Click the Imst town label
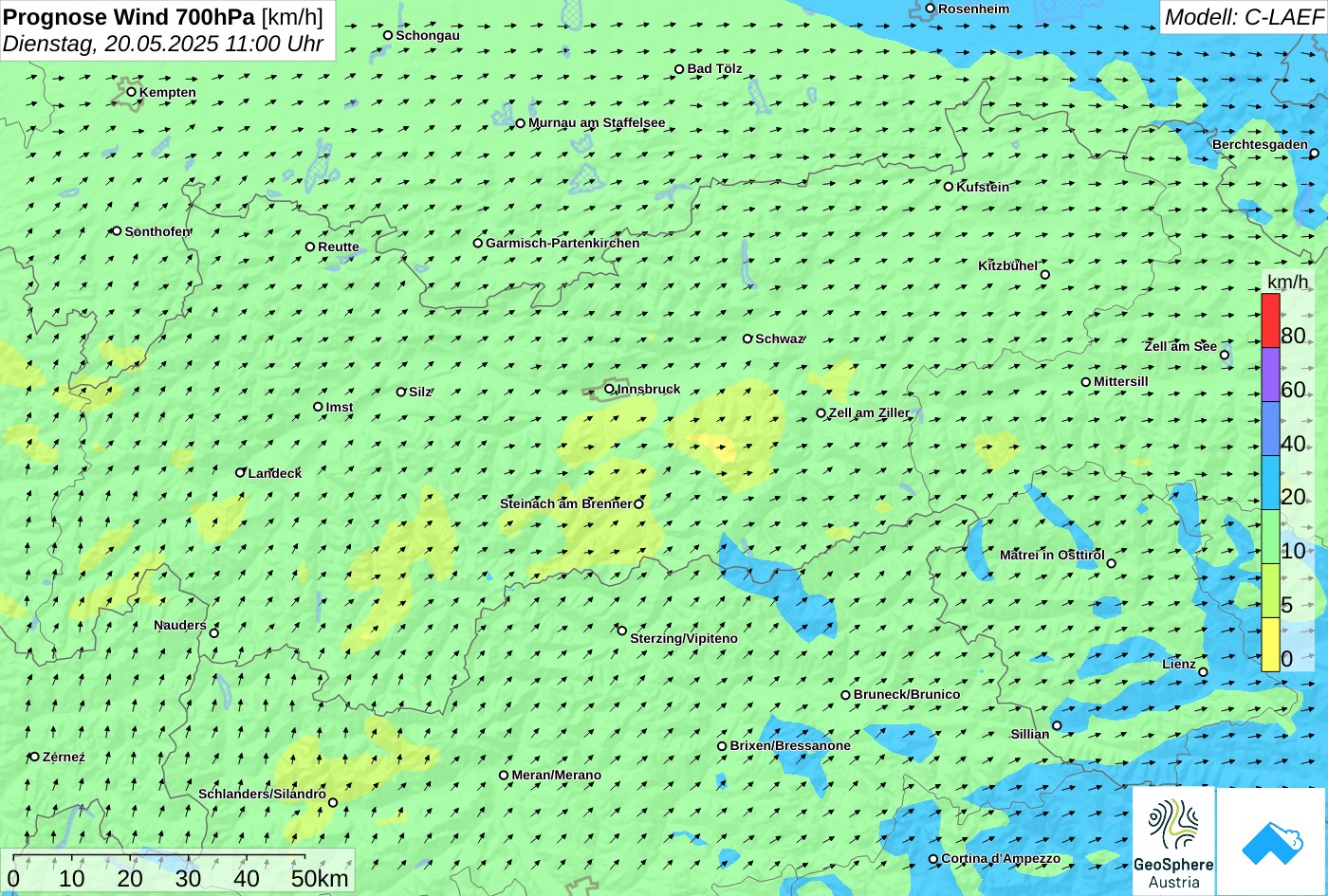 pos(340,407)
